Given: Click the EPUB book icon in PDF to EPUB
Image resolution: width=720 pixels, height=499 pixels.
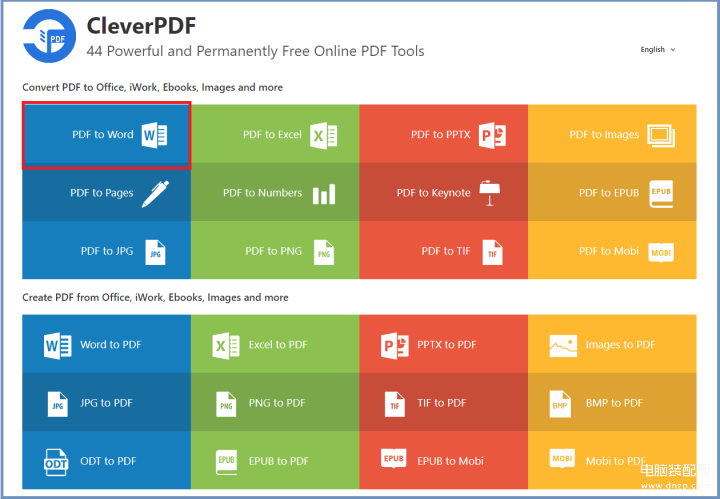Looking at the screenshot, I should tap(662, 194).
